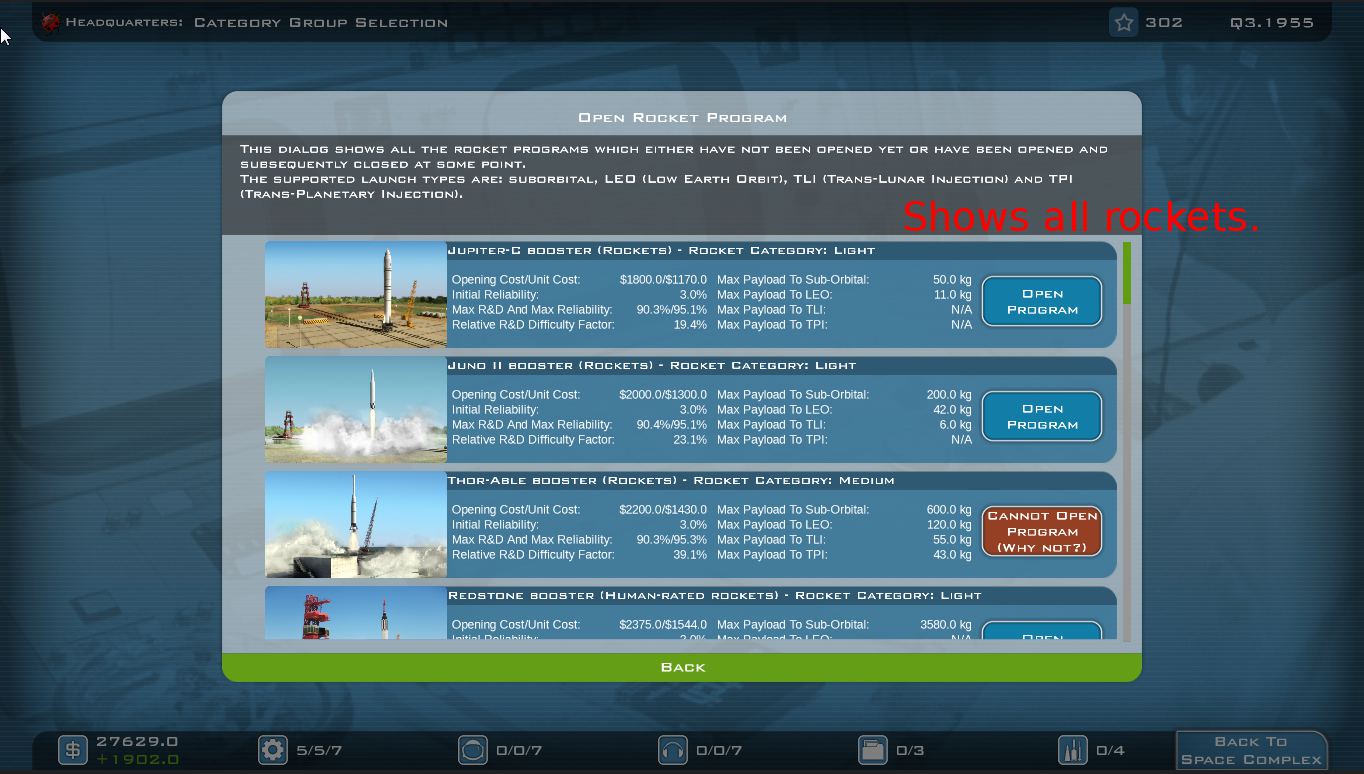Image resolution: width=1364 pixels, height=774 pixels.
Task: Click Thor-Able difficulty factor 39.1%
Action: tap(690, 555)
